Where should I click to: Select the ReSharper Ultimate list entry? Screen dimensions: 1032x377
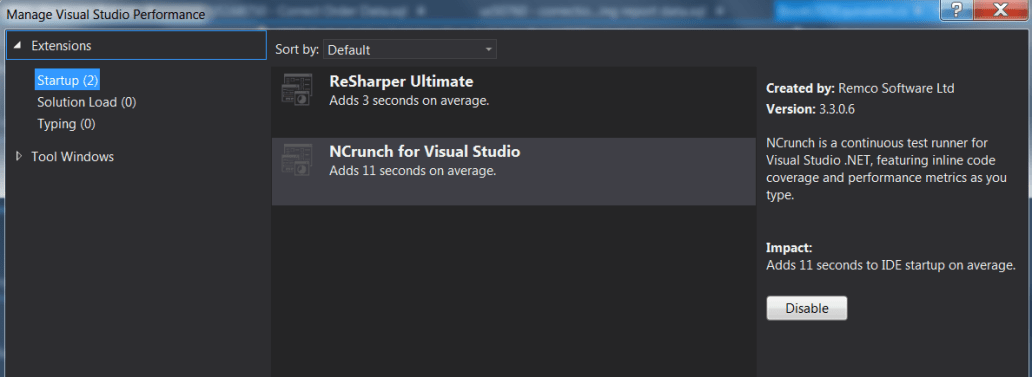(x=513, y=101)
